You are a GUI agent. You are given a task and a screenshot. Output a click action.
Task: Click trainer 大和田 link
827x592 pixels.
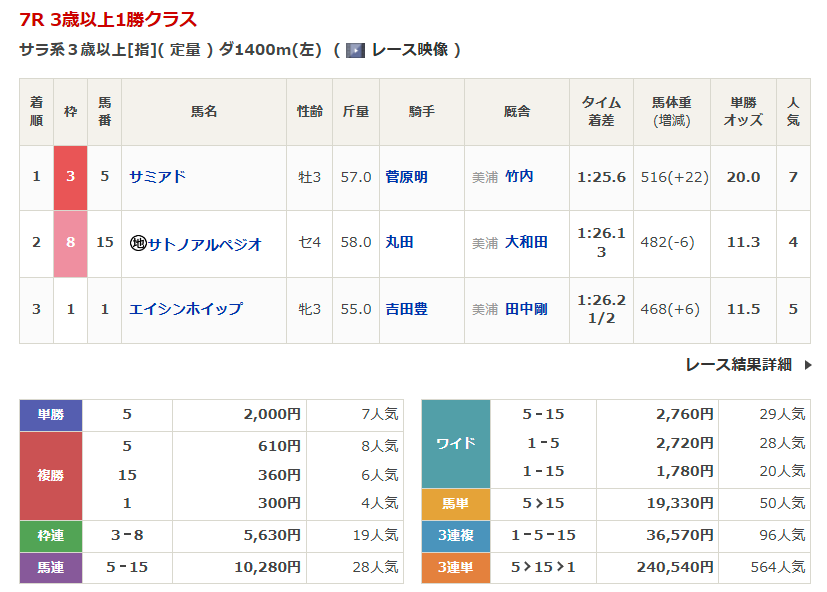coord(526,243)
